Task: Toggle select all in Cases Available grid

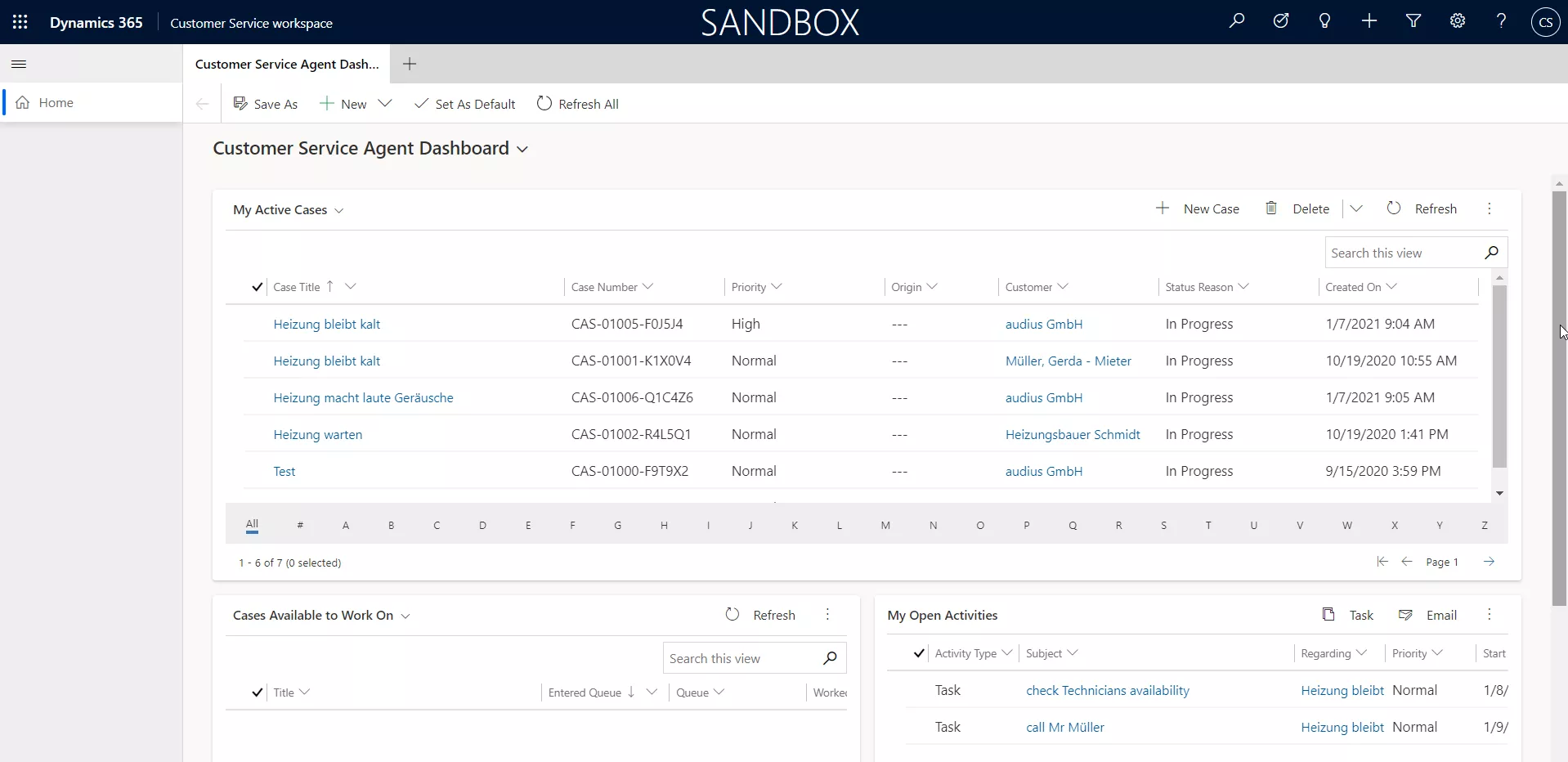Action: (257, 693)
